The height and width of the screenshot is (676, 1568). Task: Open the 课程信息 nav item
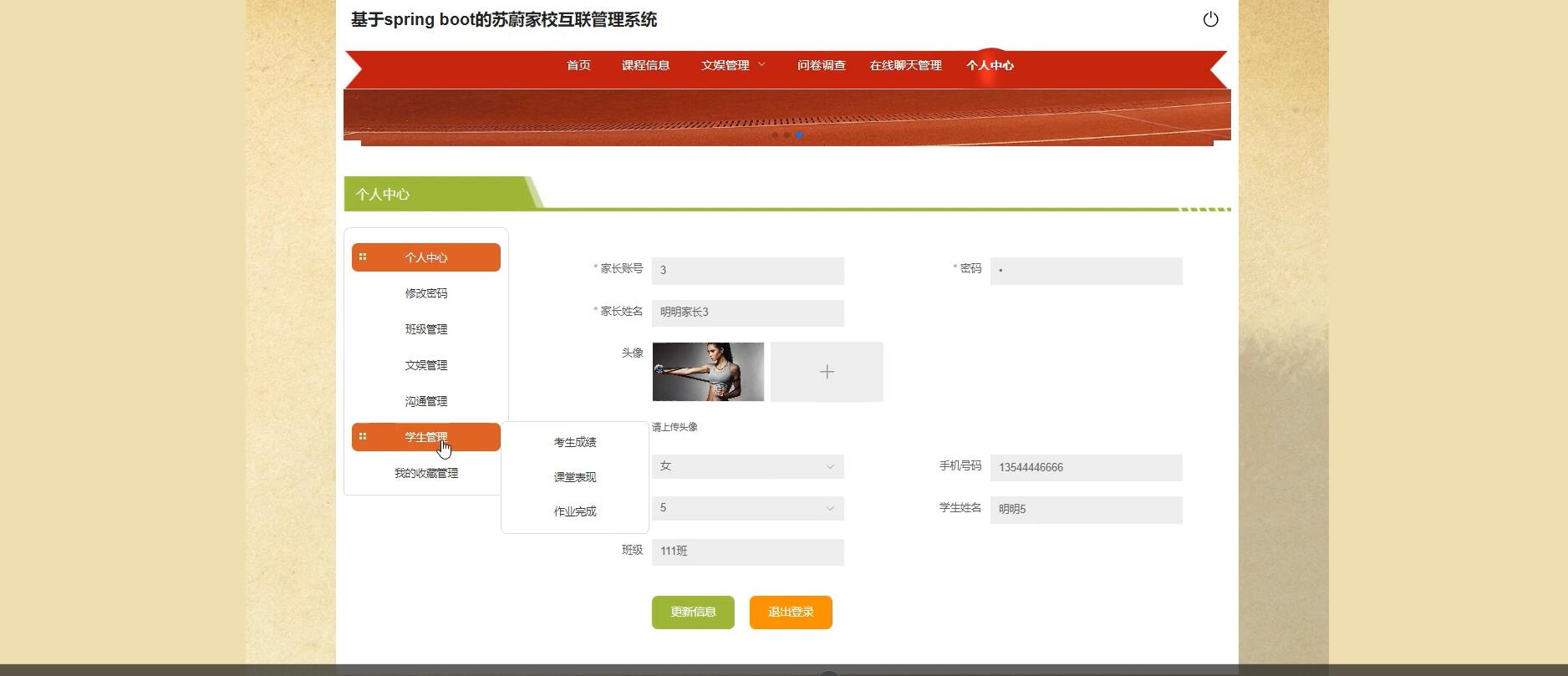(x=645, y=65)
